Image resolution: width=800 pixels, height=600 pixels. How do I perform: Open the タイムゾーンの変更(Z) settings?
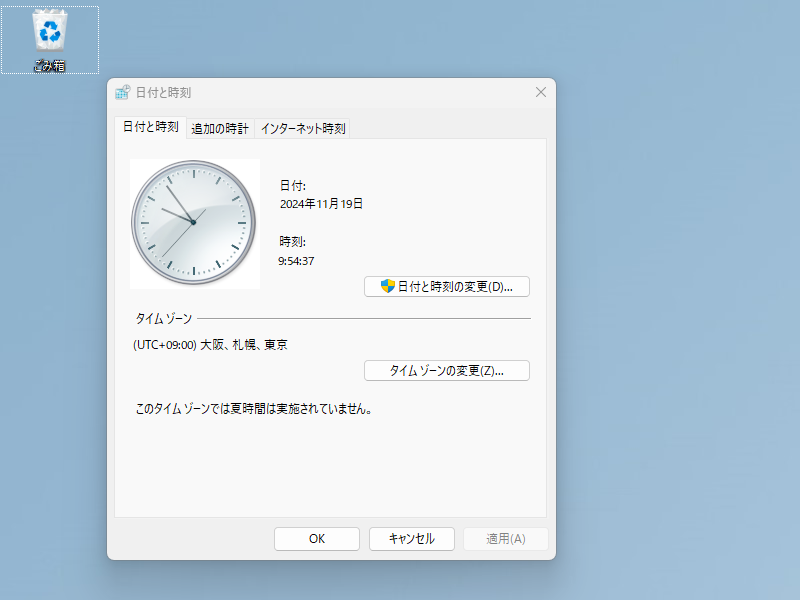[x=447, y=370]
